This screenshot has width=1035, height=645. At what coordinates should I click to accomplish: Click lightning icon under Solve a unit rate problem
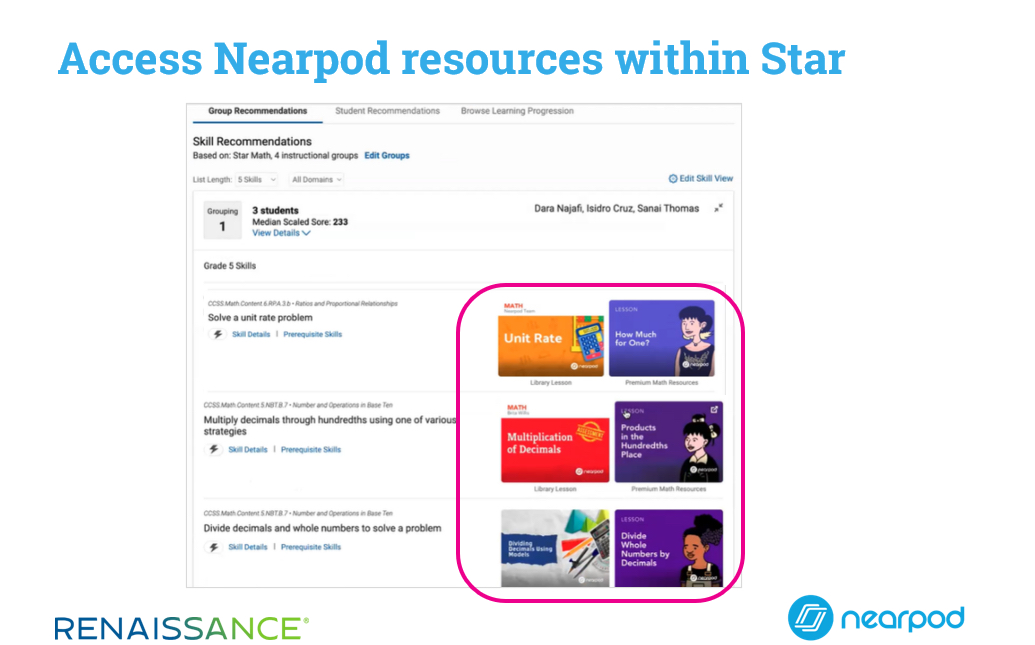[x=217, y=335]
